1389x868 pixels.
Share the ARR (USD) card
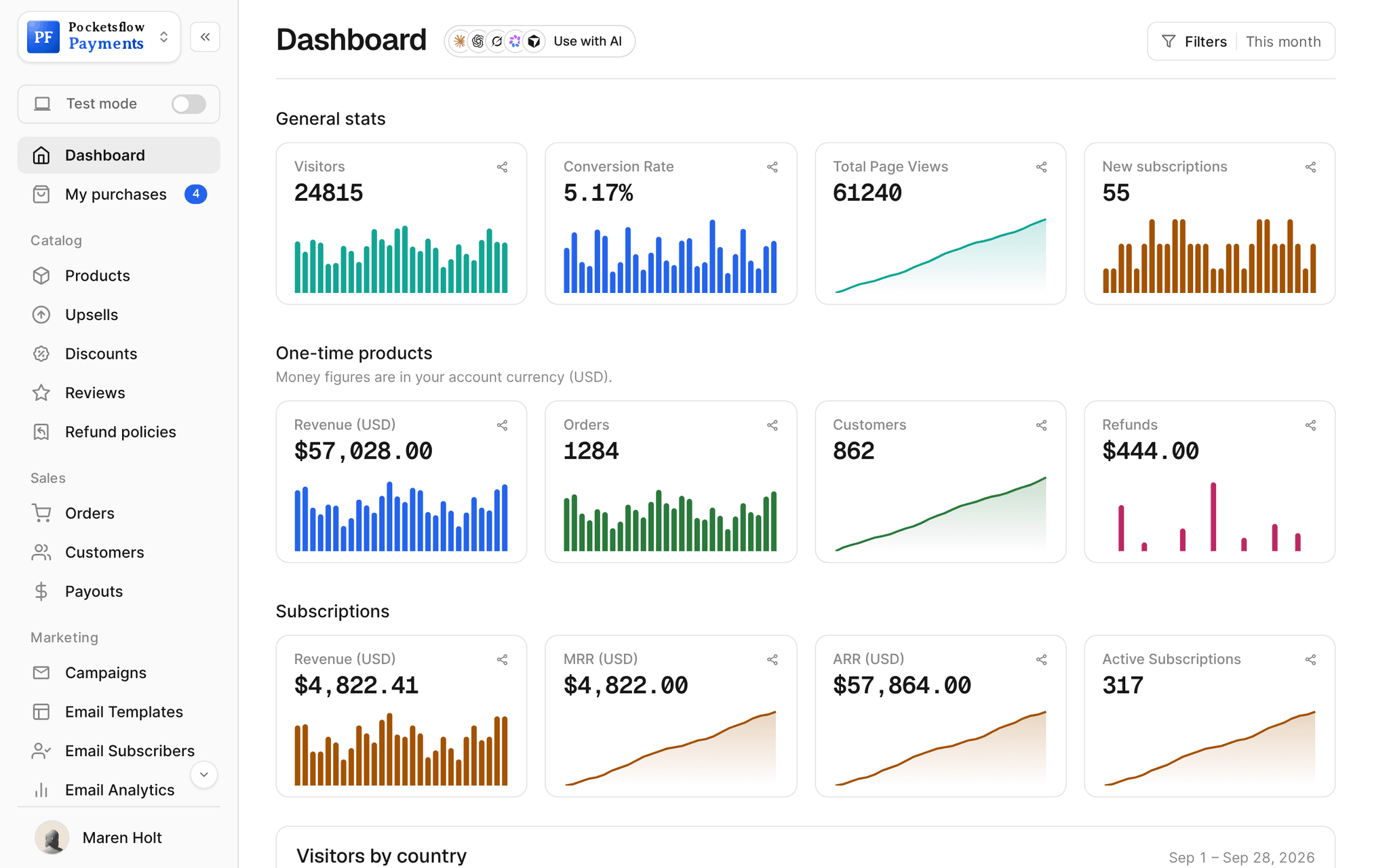[x=1041, y=660]
